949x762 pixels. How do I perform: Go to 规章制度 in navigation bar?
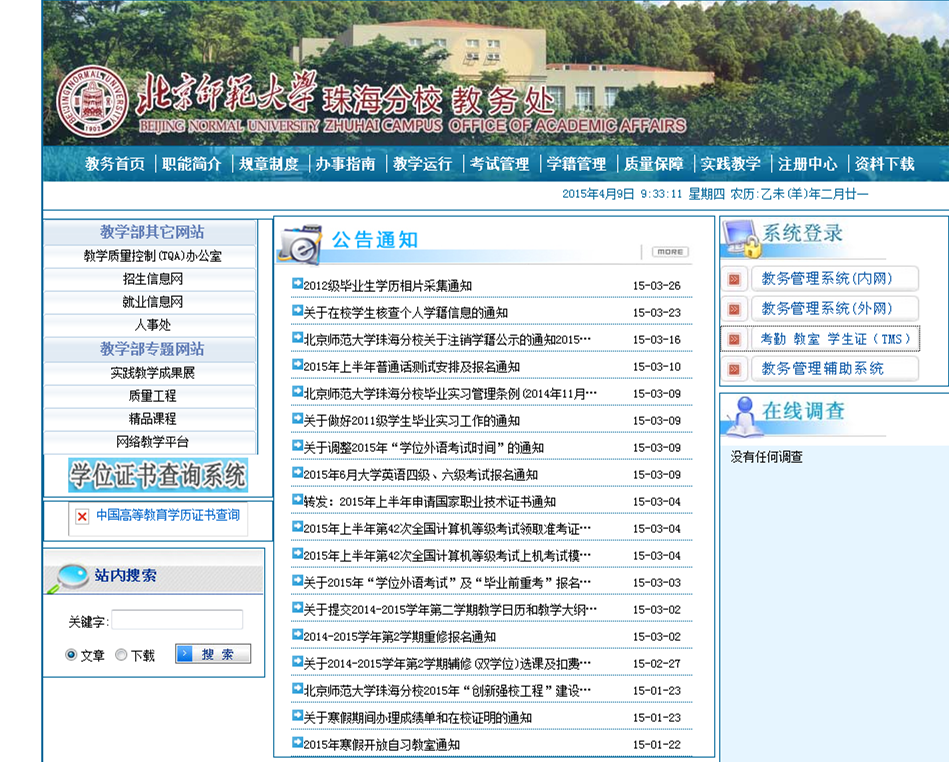(269, 163)
